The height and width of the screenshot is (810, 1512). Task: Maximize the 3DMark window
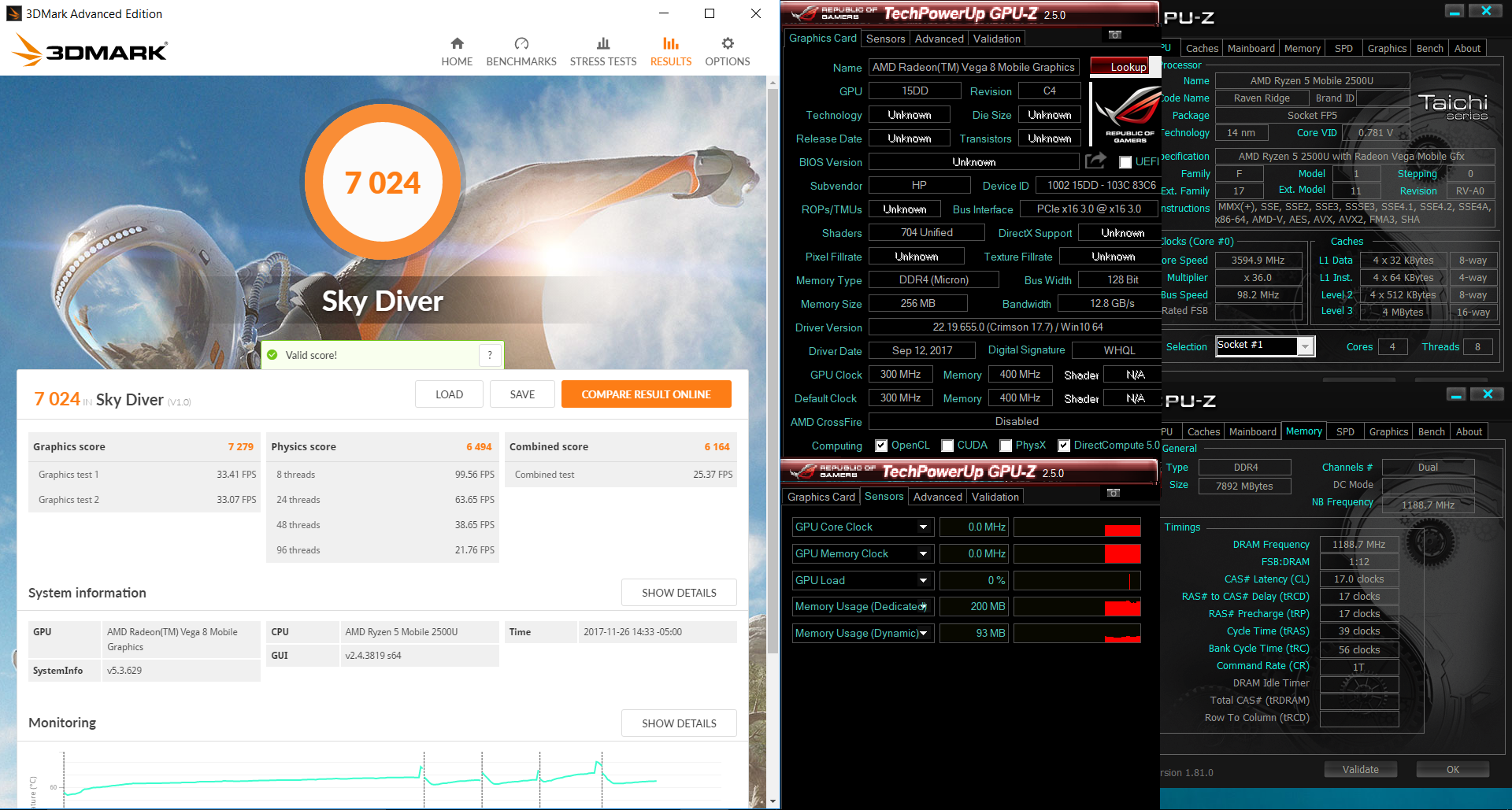[x=710, y=13]
